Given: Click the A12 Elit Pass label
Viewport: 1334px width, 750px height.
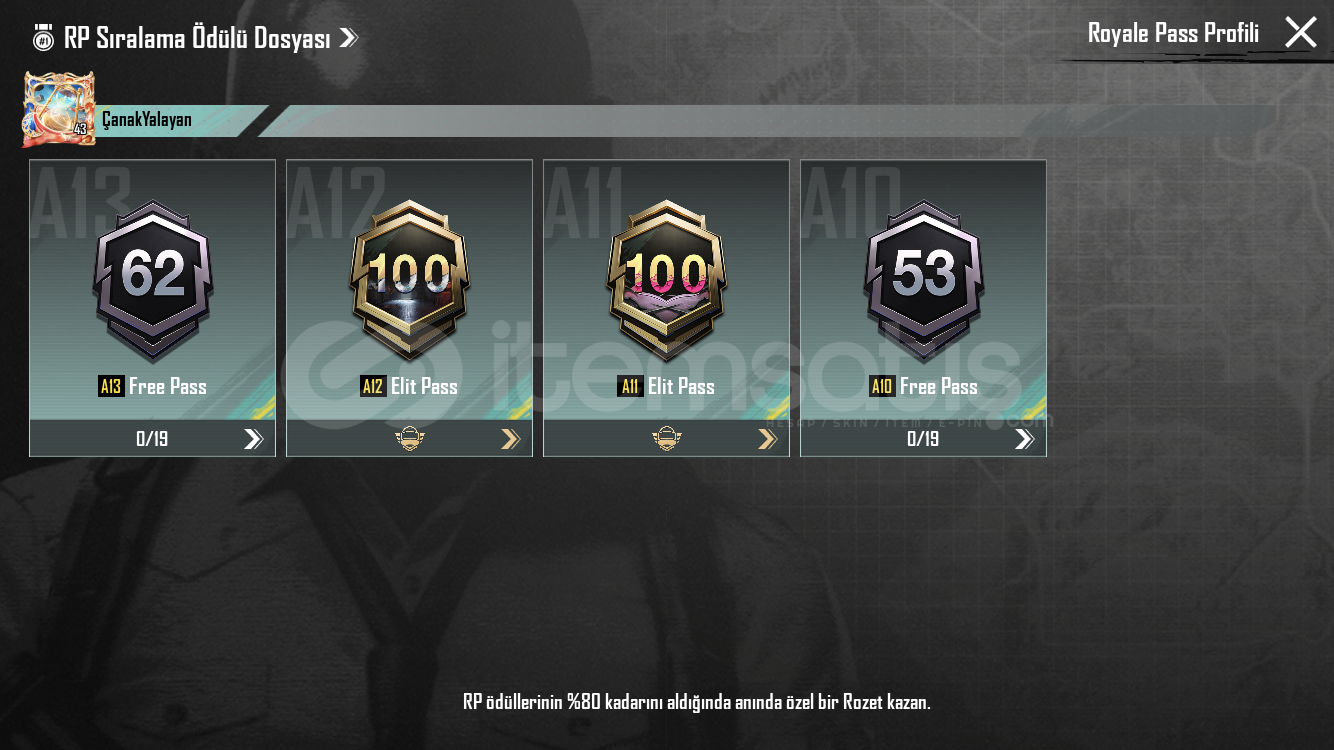Looking at the screenshot, I should [409, 386].
